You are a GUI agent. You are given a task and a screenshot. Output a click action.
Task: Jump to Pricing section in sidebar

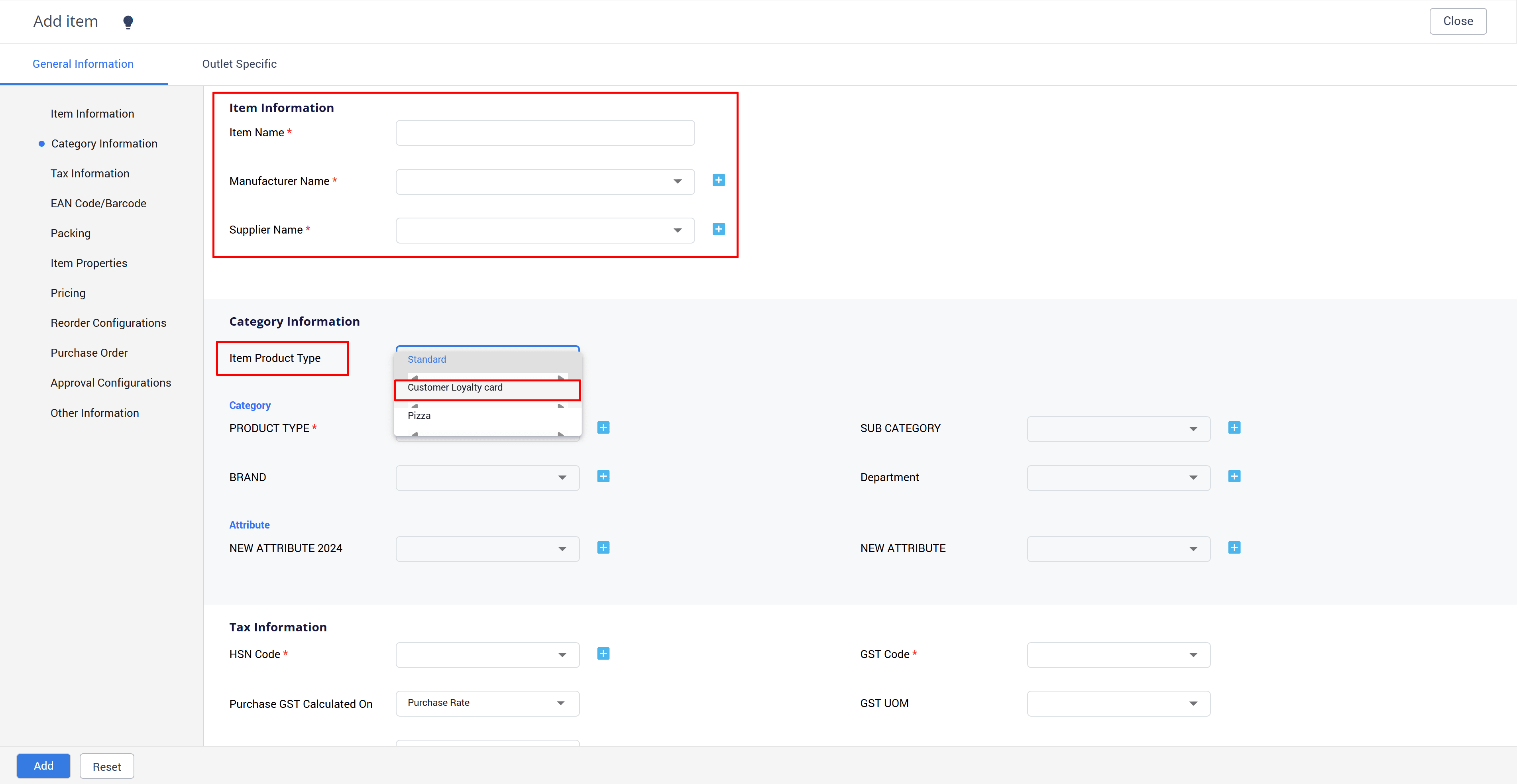click(x=68, y=293)
